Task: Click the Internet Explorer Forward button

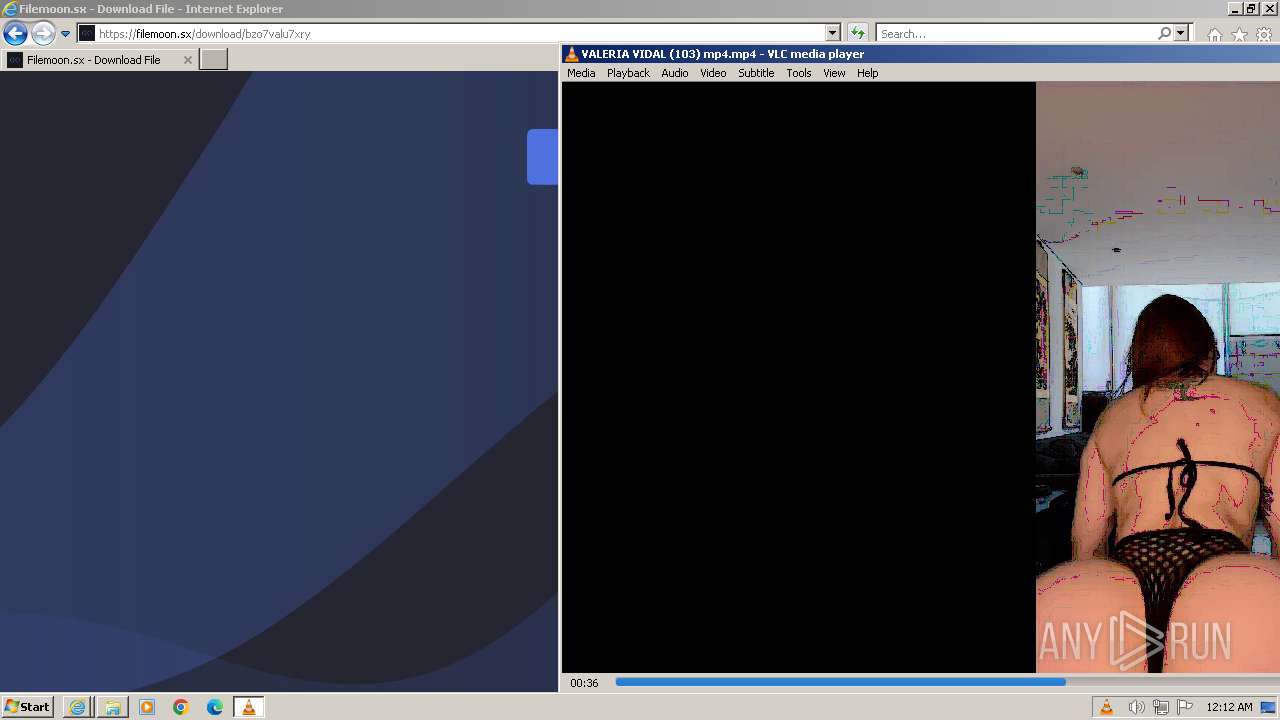Action: click(42, 33)
